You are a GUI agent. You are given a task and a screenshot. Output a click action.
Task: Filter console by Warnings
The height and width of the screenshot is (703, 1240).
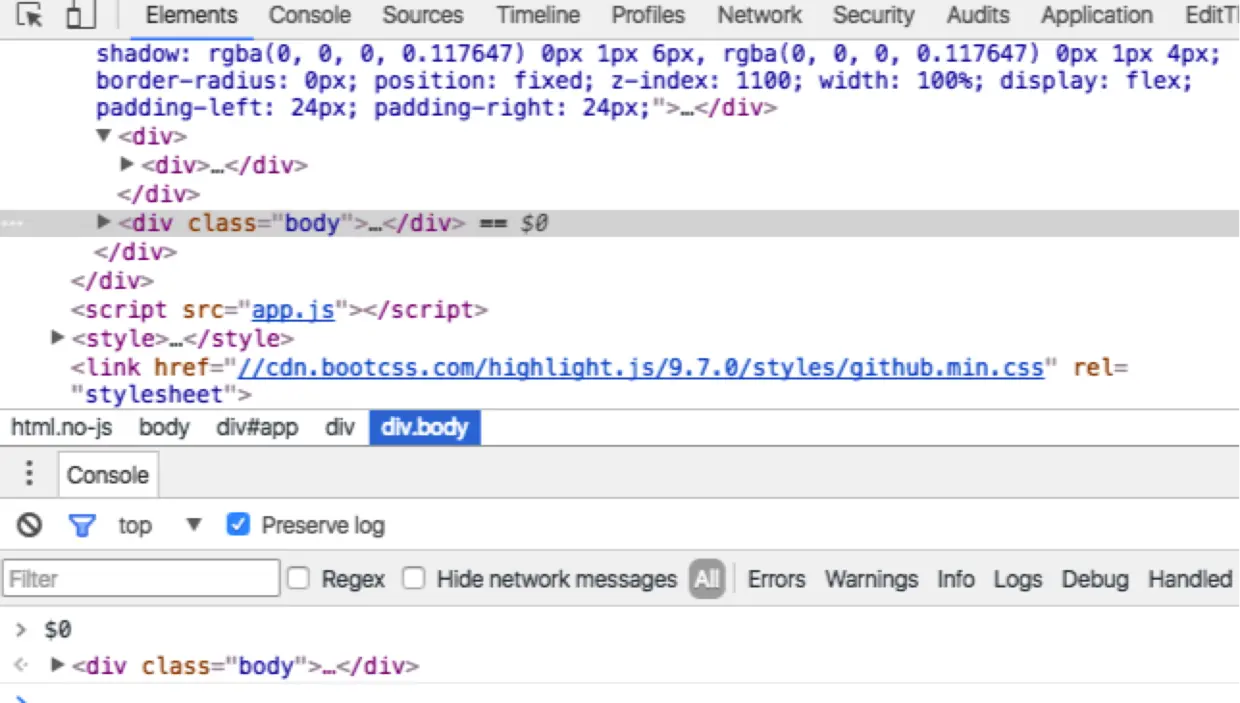[x=871, y=579]
